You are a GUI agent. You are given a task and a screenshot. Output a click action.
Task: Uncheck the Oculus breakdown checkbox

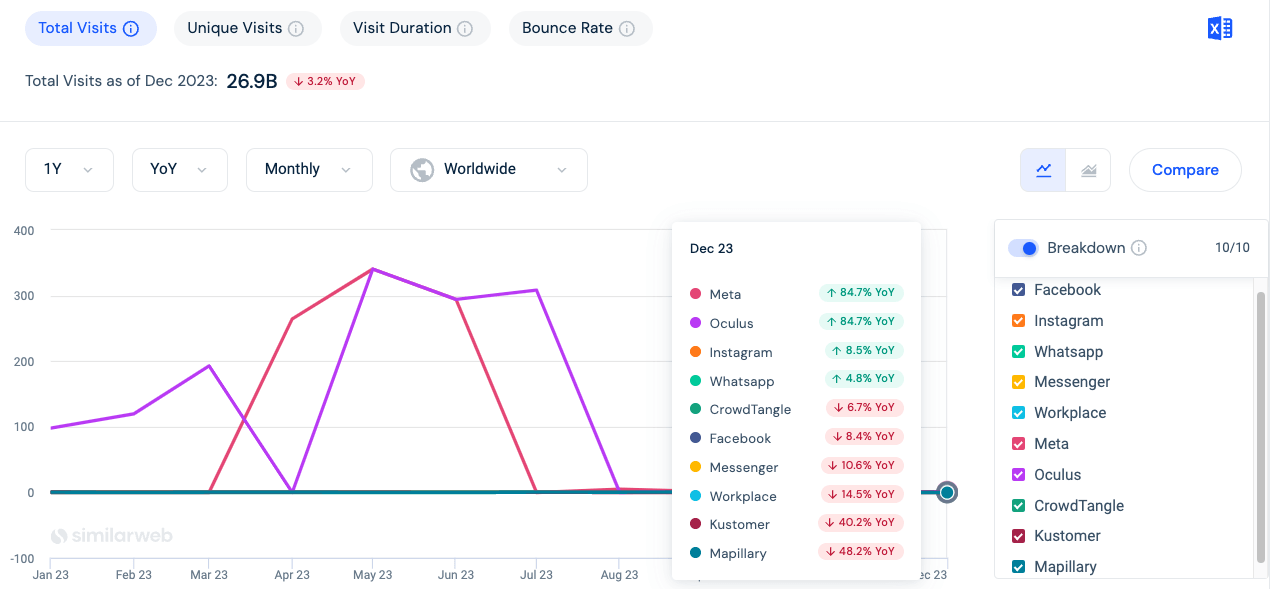(1018, 474)
